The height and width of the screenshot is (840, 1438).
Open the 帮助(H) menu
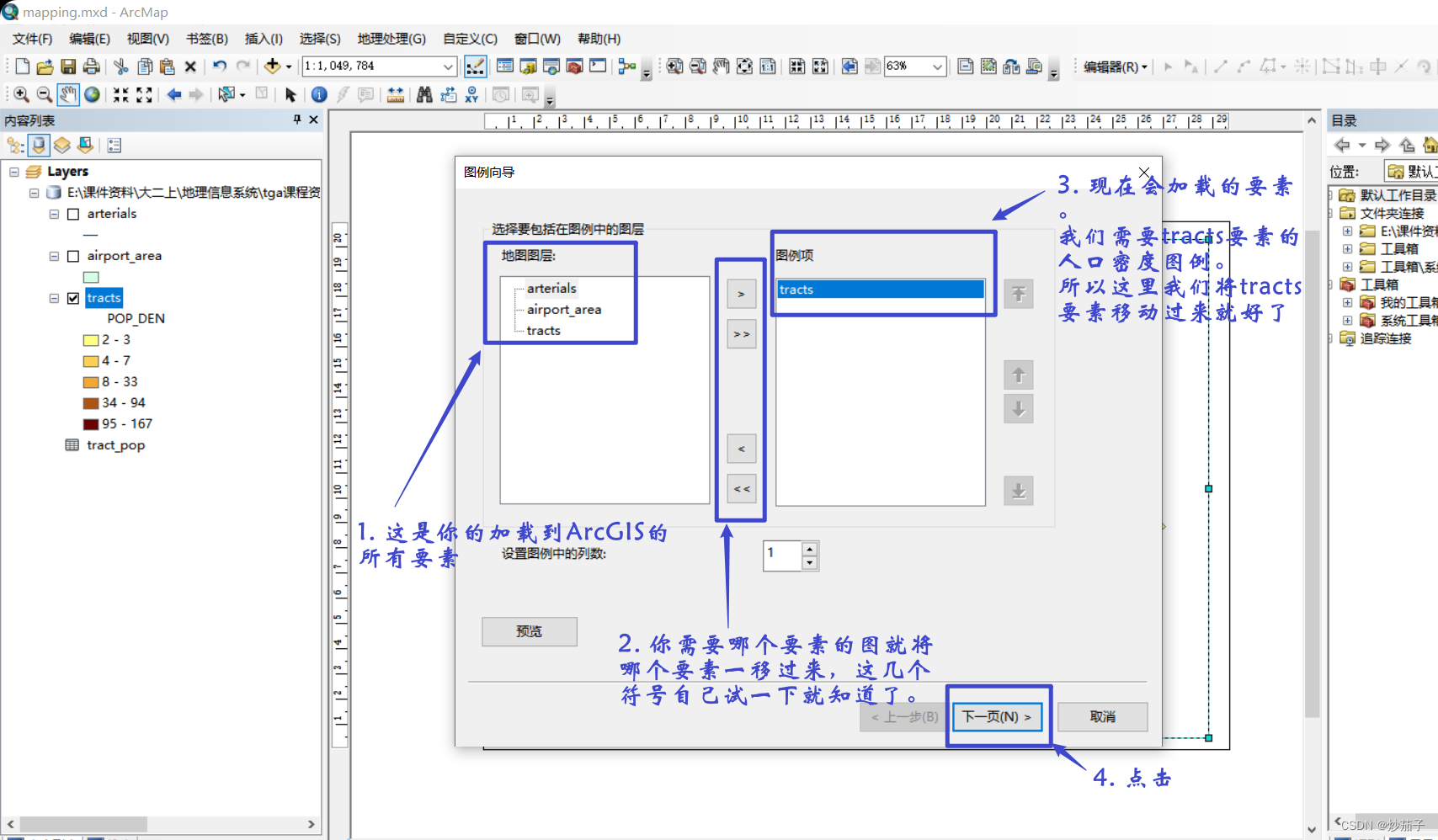(x=599, y=39)
